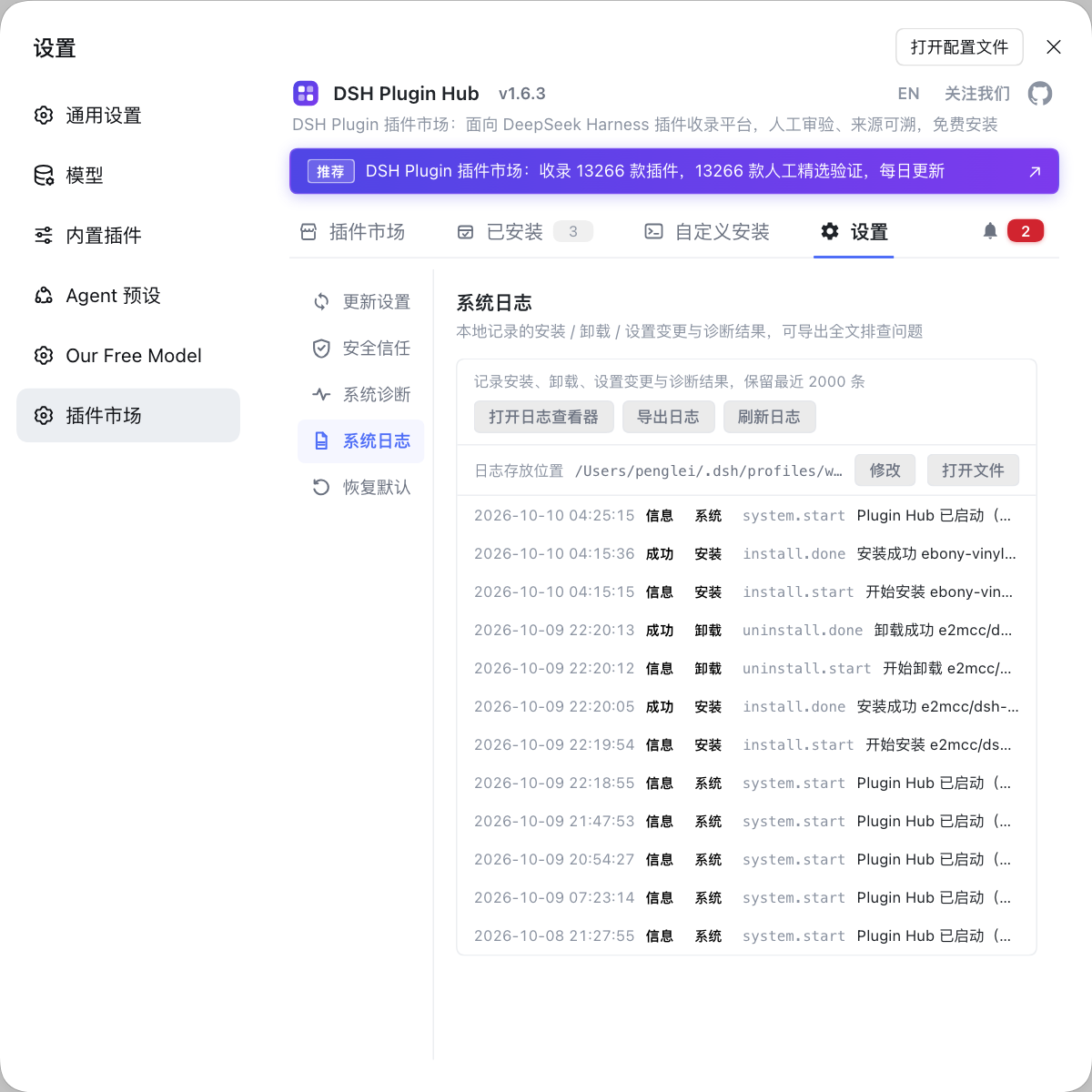Click the 导出日志 button
This screenshot has height=1092, width=1092.
(669, 417)
